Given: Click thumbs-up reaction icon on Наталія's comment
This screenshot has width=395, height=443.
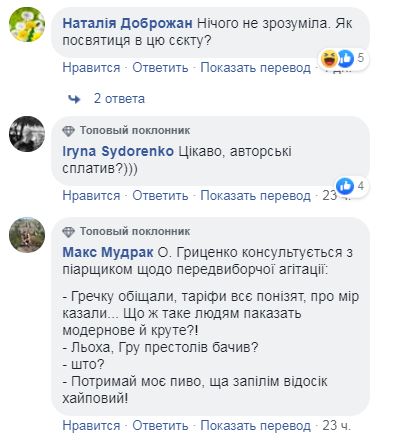Looking at the screenshot, I should [346, 58].
